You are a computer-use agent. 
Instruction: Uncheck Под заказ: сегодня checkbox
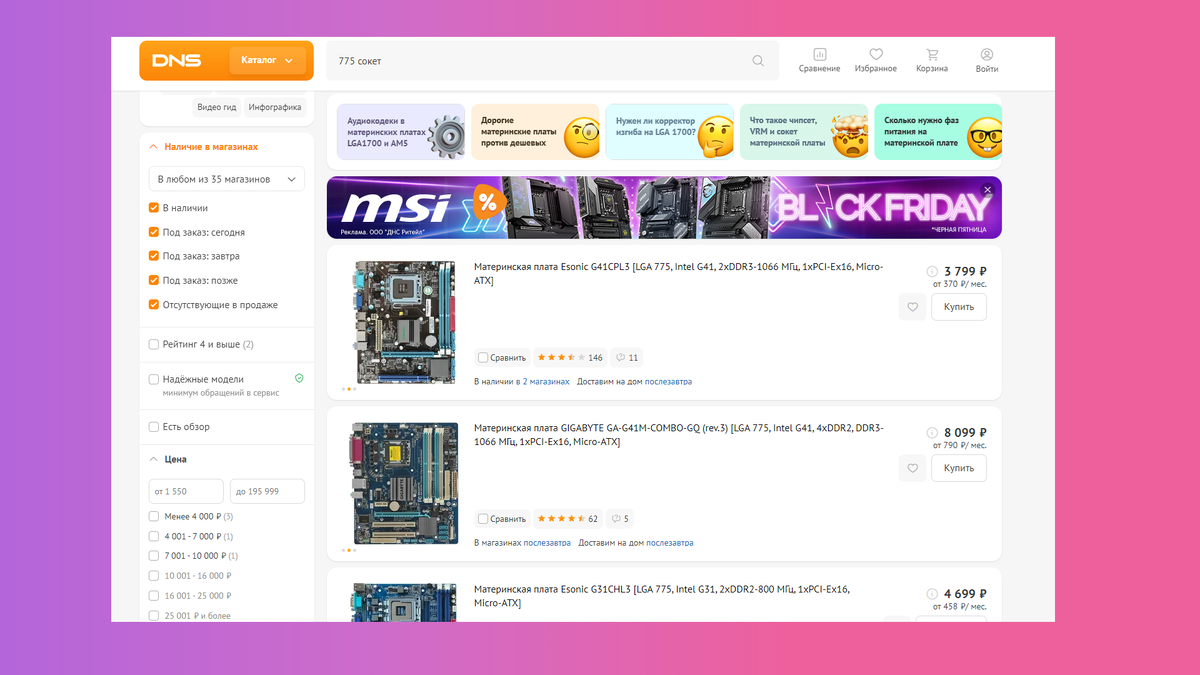click(x=154, y=232)
